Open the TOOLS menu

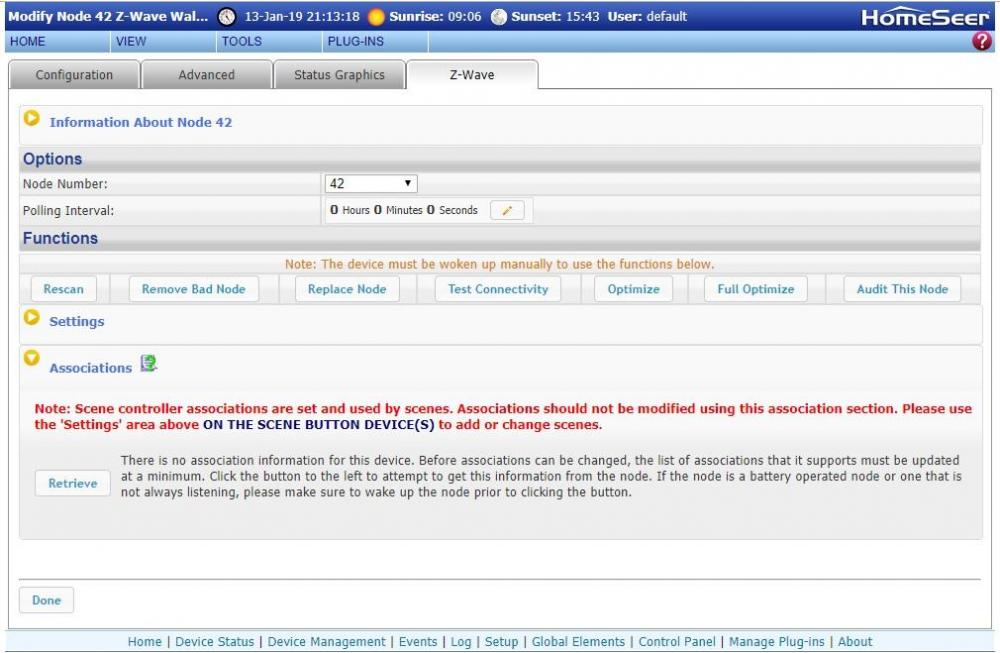[241, 42]
